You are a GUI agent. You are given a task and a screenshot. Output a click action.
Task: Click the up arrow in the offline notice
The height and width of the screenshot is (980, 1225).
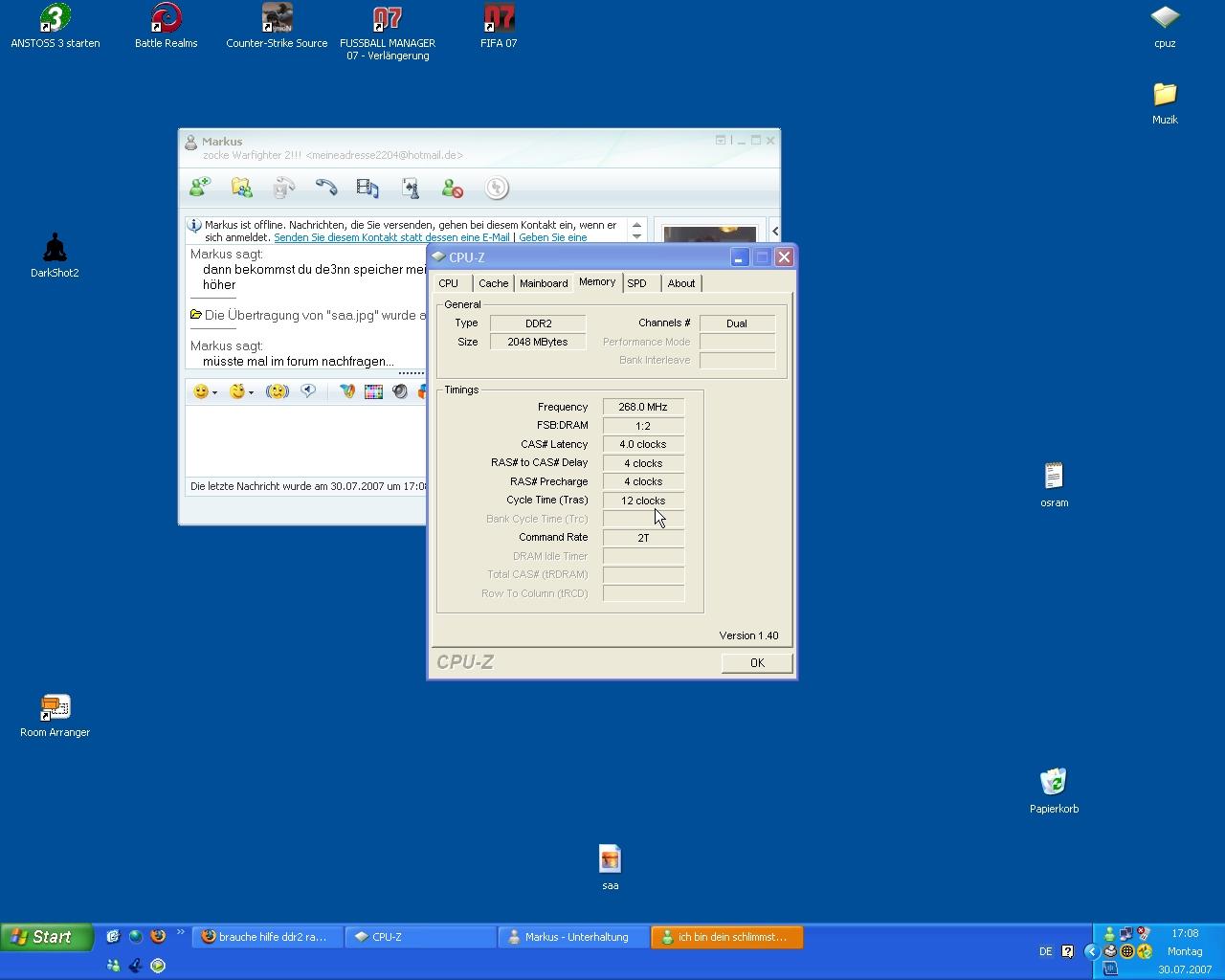[x=636, y=225]
